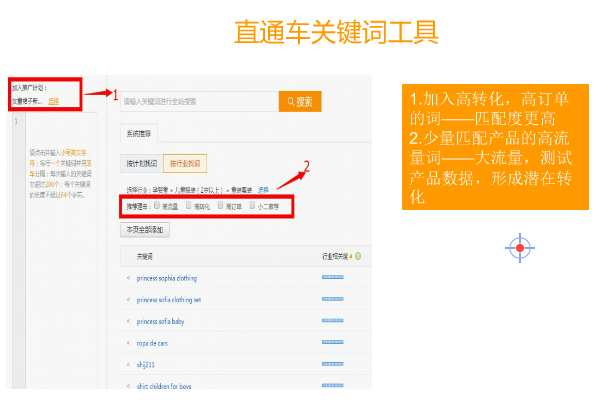Click the slide title 直通车关键词工具
This screenshot has width=611, height=405.
336,32
